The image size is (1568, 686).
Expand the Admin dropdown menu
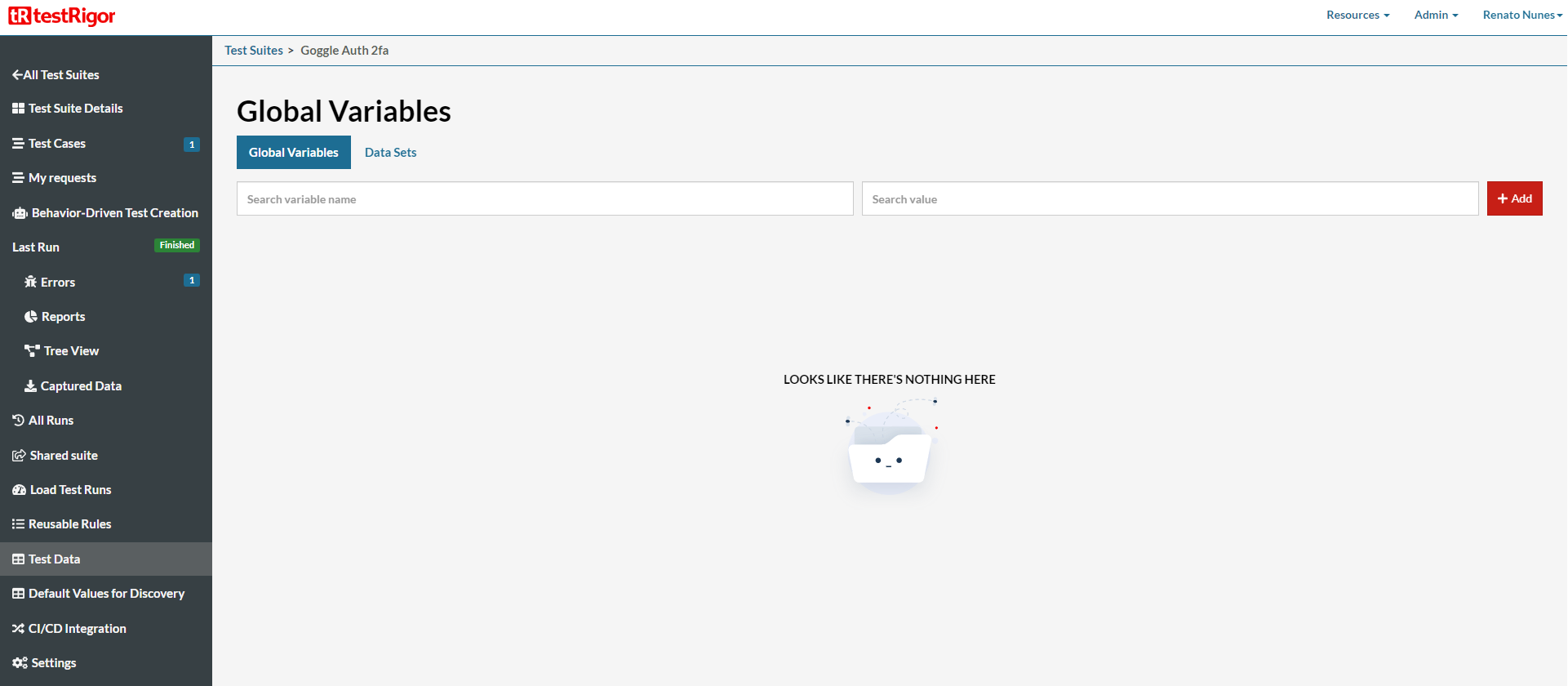(1436, 15)
